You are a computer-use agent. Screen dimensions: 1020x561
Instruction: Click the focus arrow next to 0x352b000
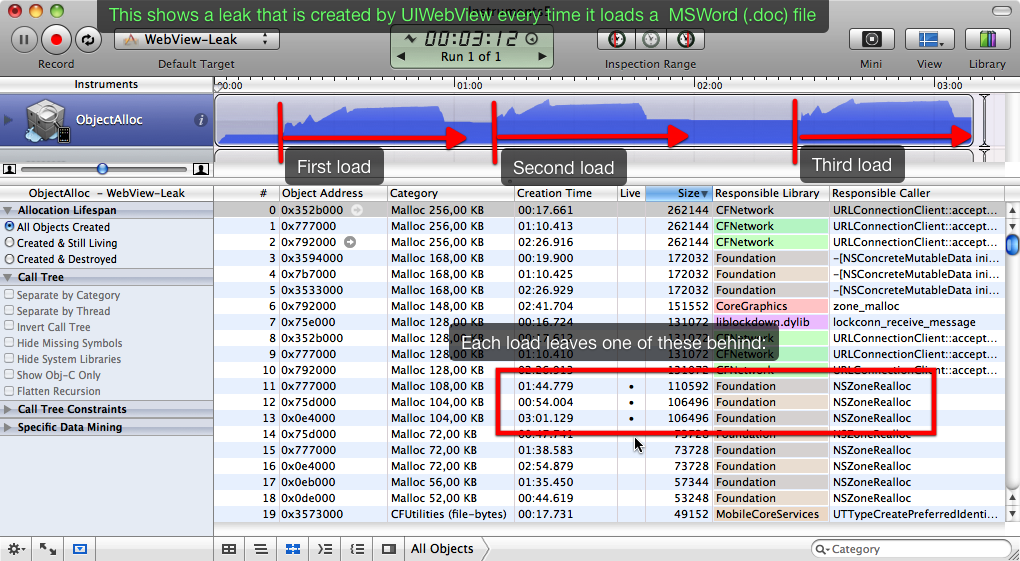click(356, 210)
